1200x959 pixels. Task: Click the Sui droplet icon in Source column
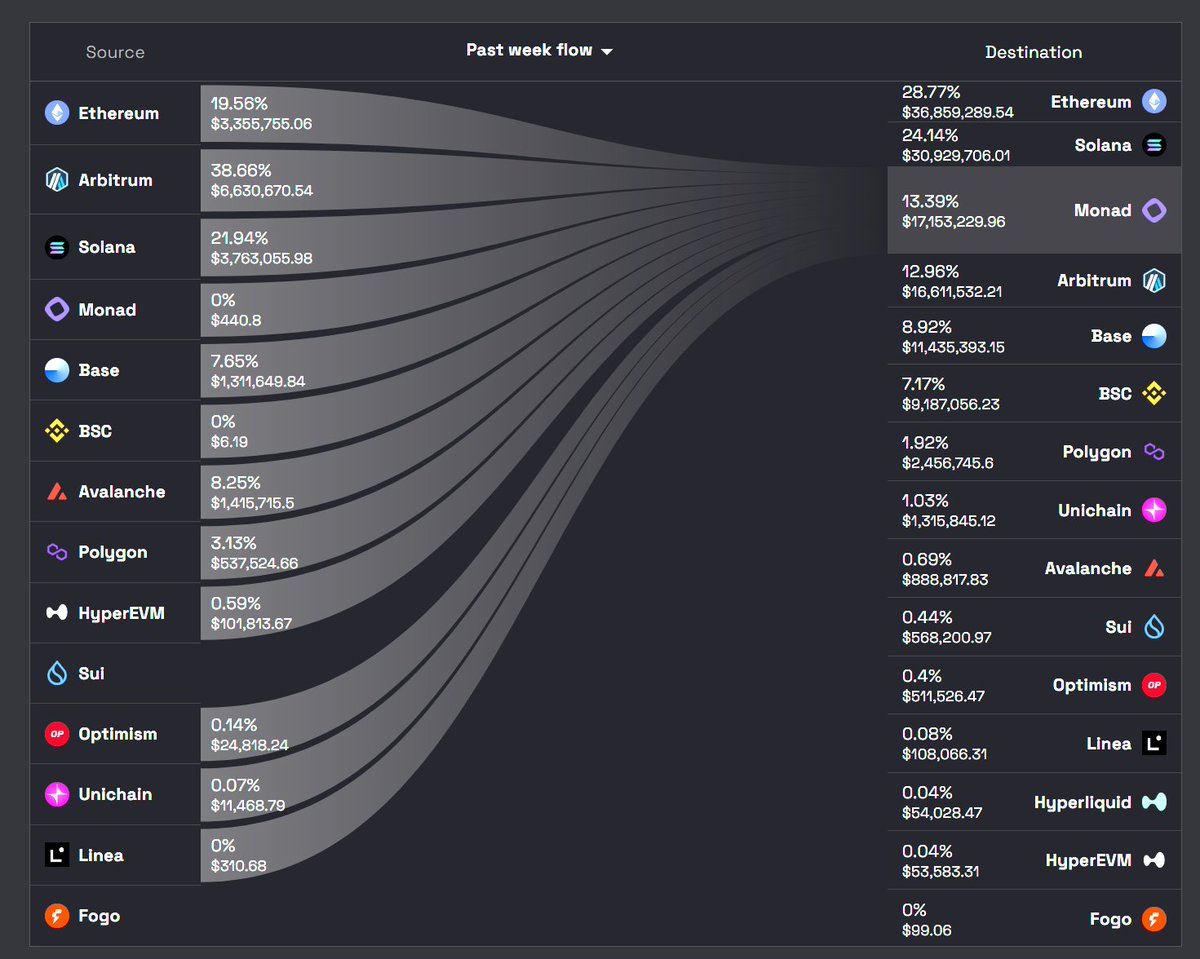(57, 673)
